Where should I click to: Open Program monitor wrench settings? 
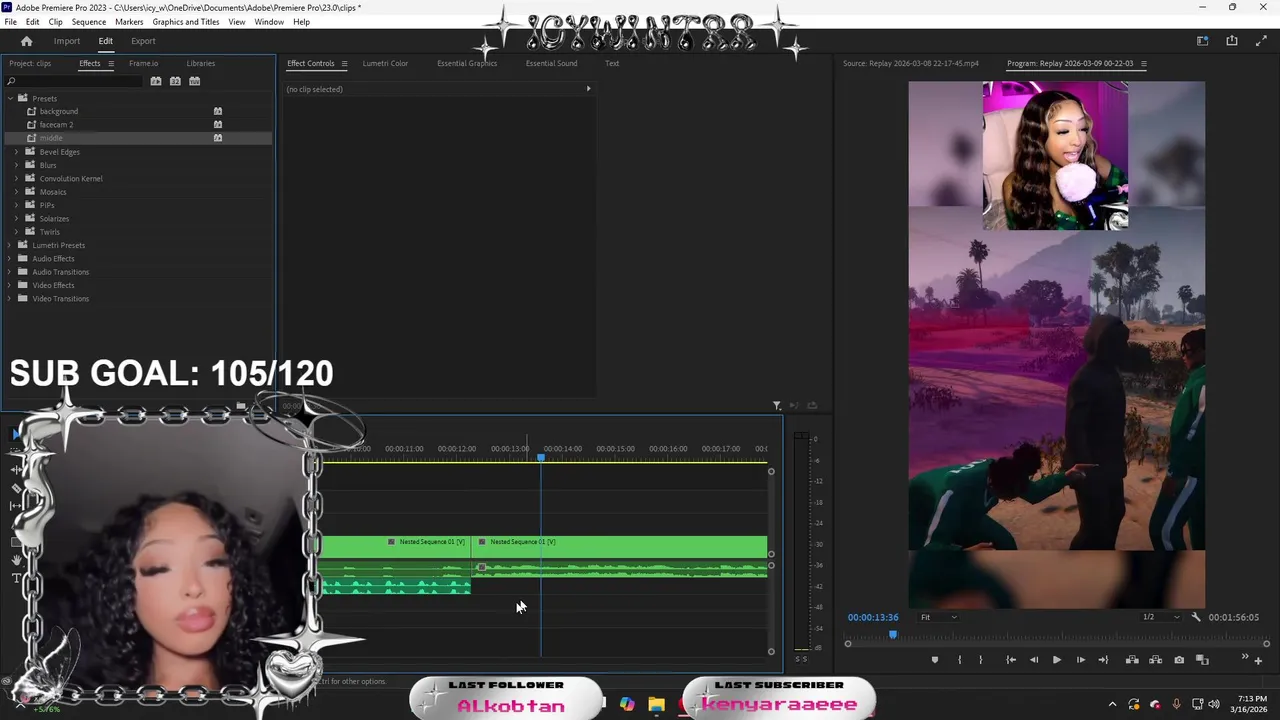[1196, 617]
